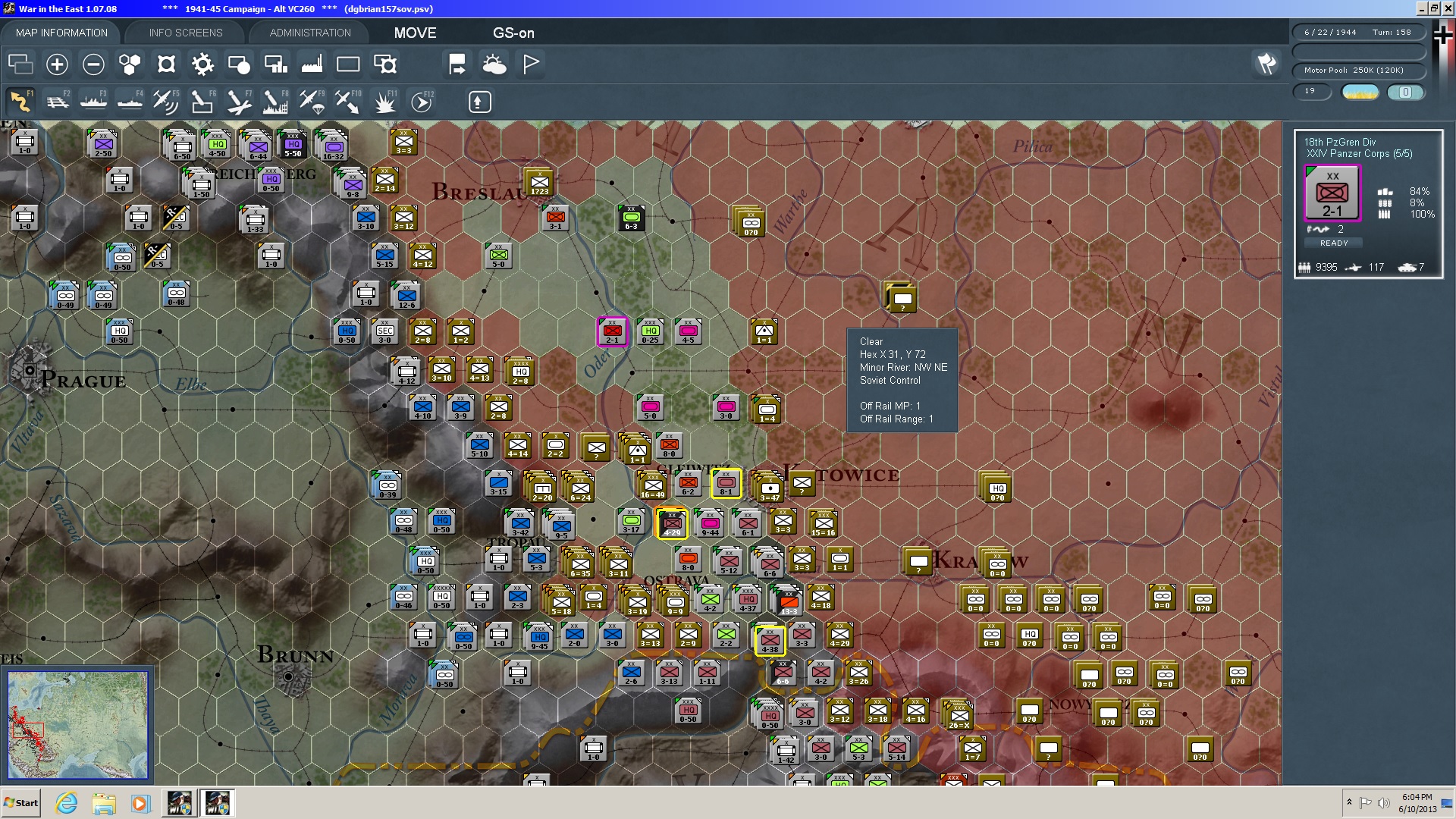Open Windows Explorer folder icon
Viewport: 1456px width, 819px height.
tap(104, 803)
